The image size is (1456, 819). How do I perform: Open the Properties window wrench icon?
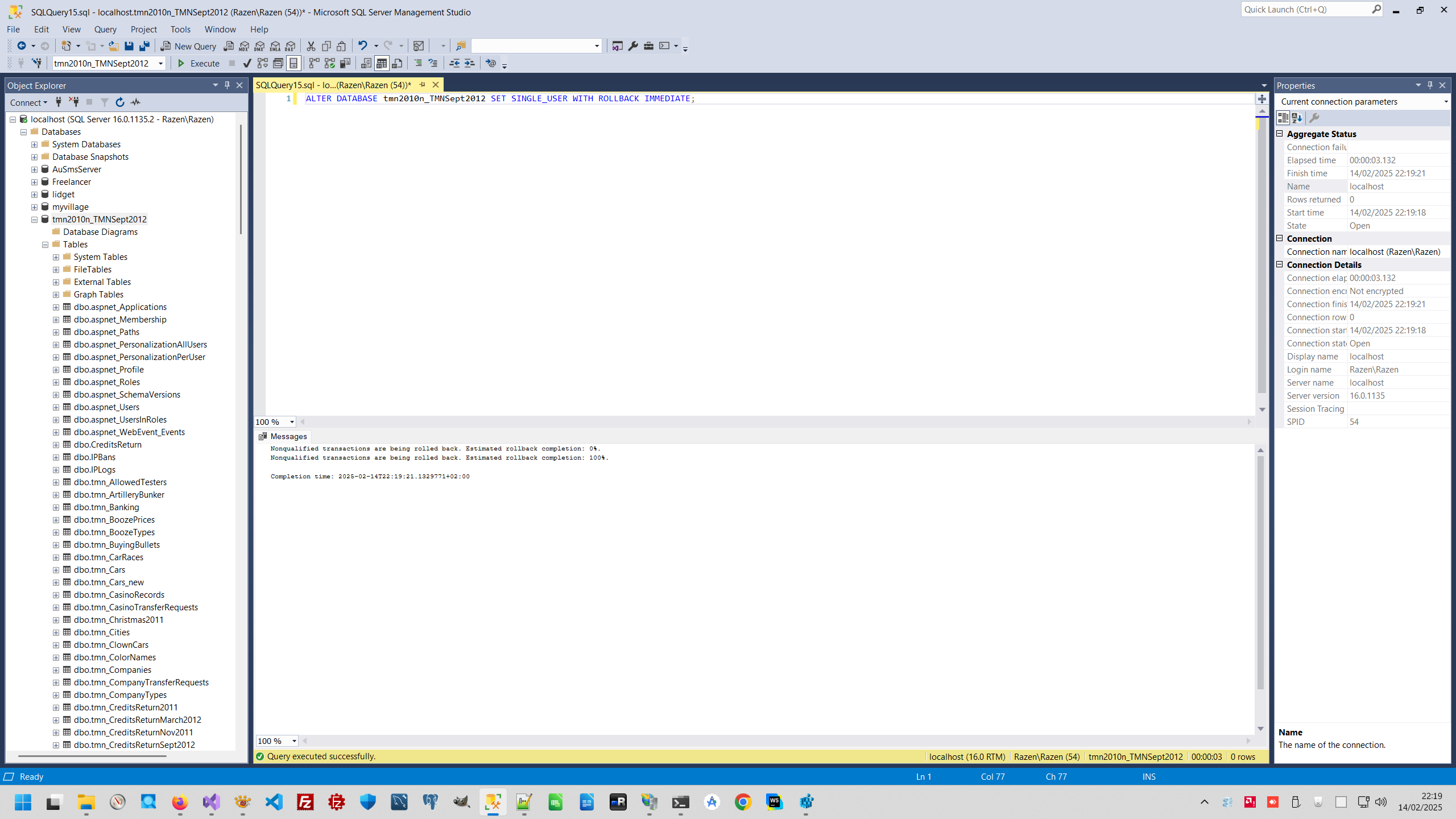point(633,46)
